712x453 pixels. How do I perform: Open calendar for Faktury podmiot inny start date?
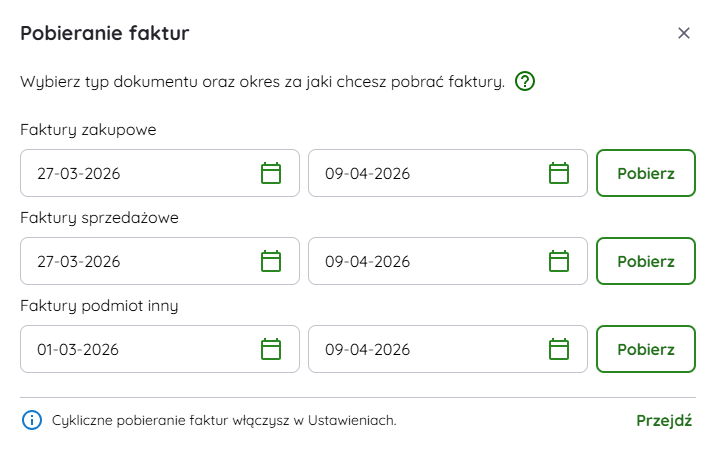(x=270, y=349)
